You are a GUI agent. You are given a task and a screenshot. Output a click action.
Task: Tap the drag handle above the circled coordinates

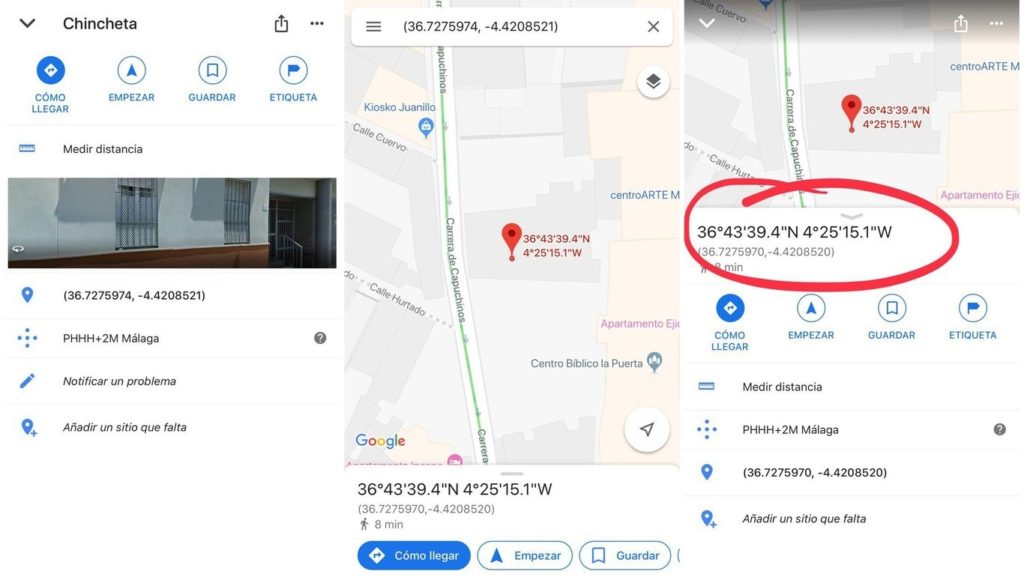pos(852,216)
